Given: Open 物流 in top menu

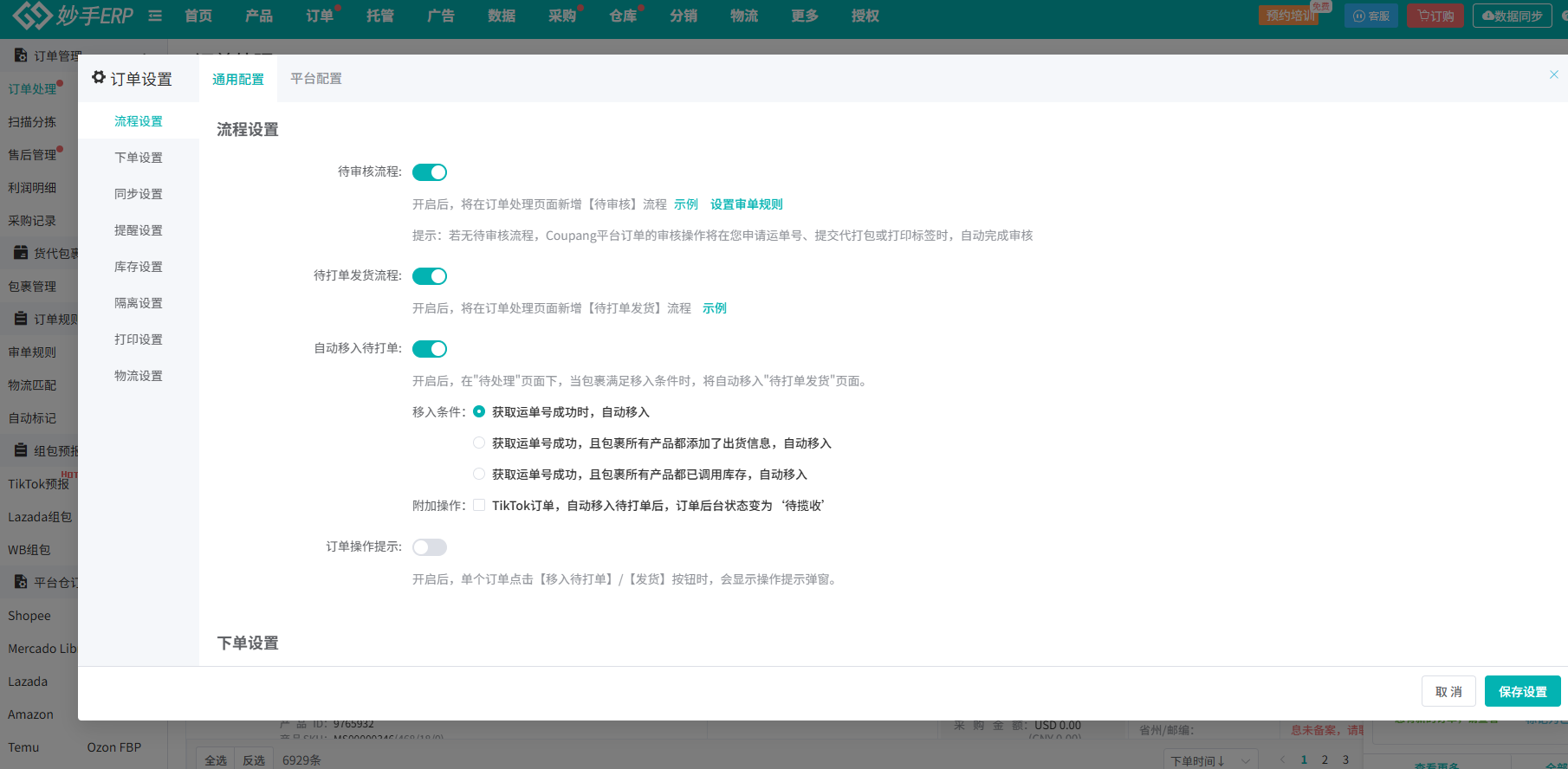Looking at the screenshot, I should click(x=744, y=16).
